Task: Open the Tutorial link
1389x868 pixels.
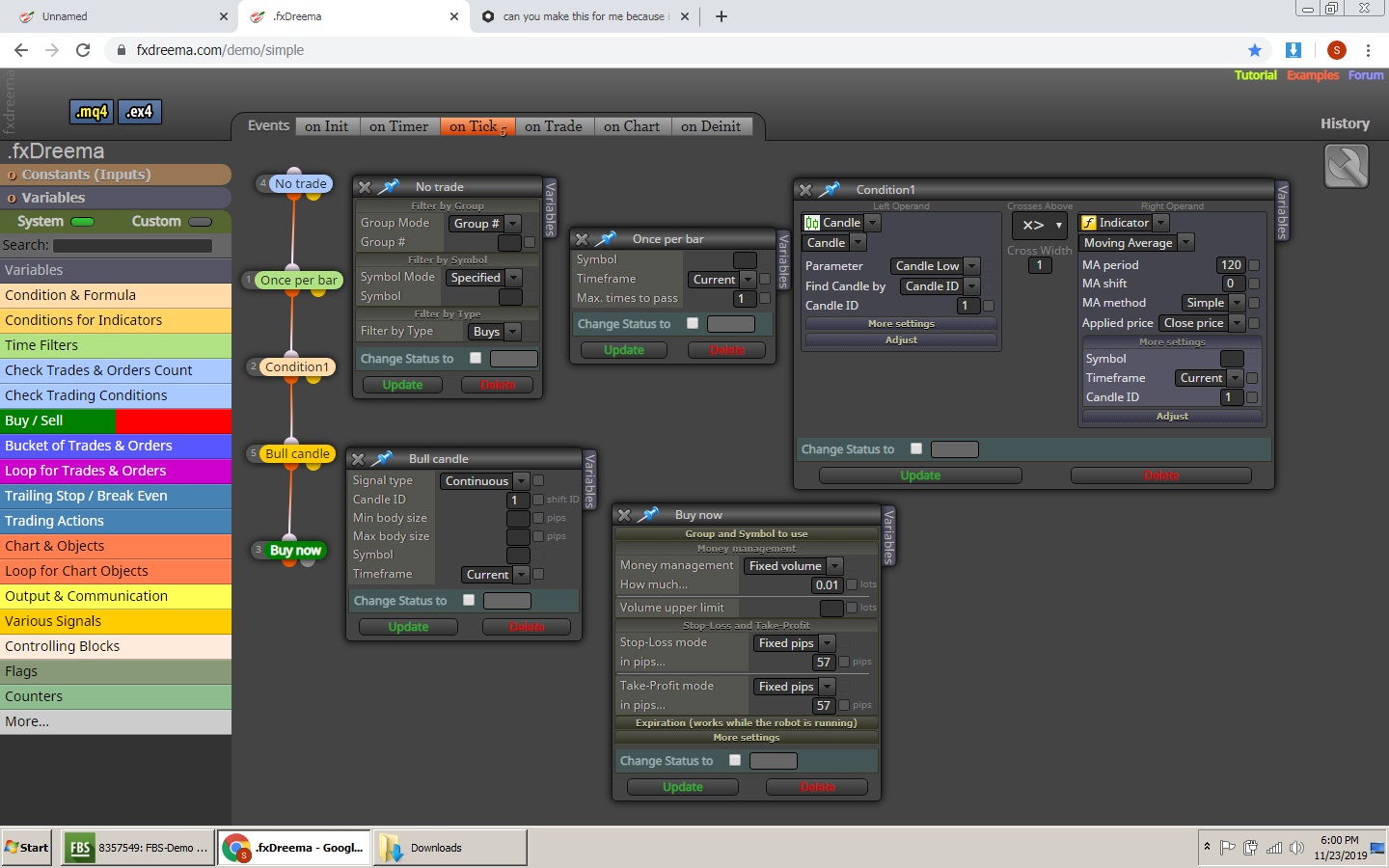Action: pyautogui.click(x=1256, y=75)
